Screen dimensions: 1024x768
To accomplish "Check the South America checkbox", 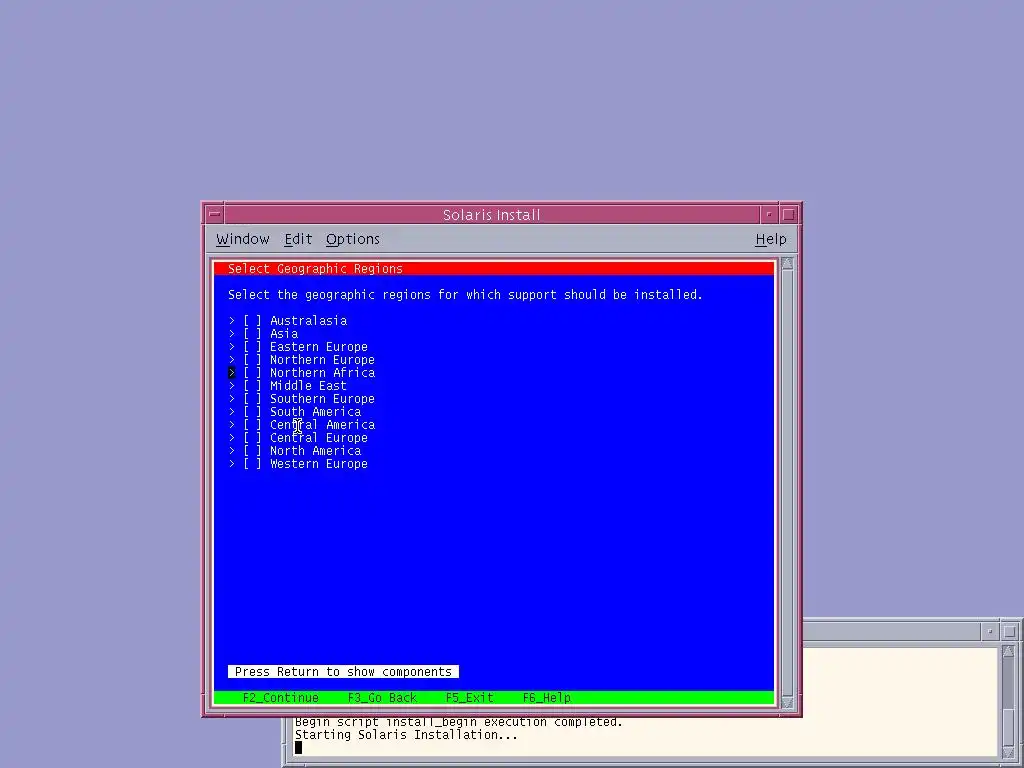I will click(252, 412).
